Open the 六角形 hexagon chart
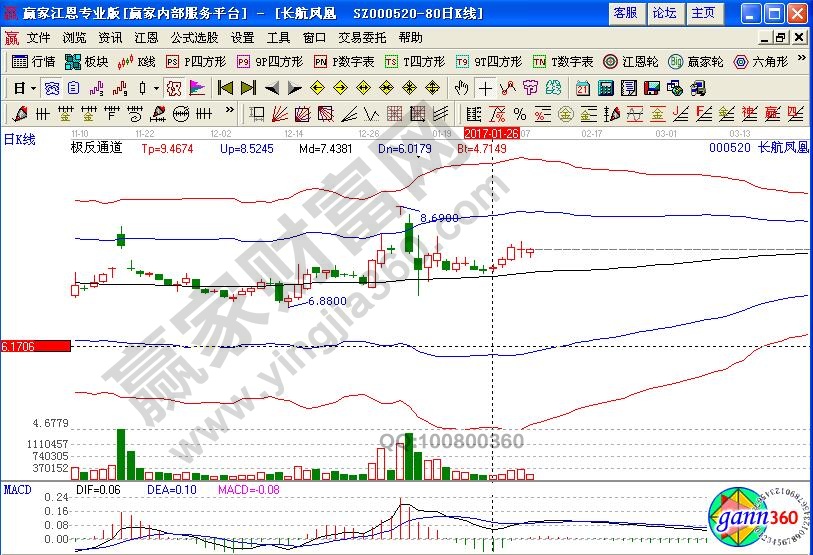This screenshot has width=813, height=555. 762,61
